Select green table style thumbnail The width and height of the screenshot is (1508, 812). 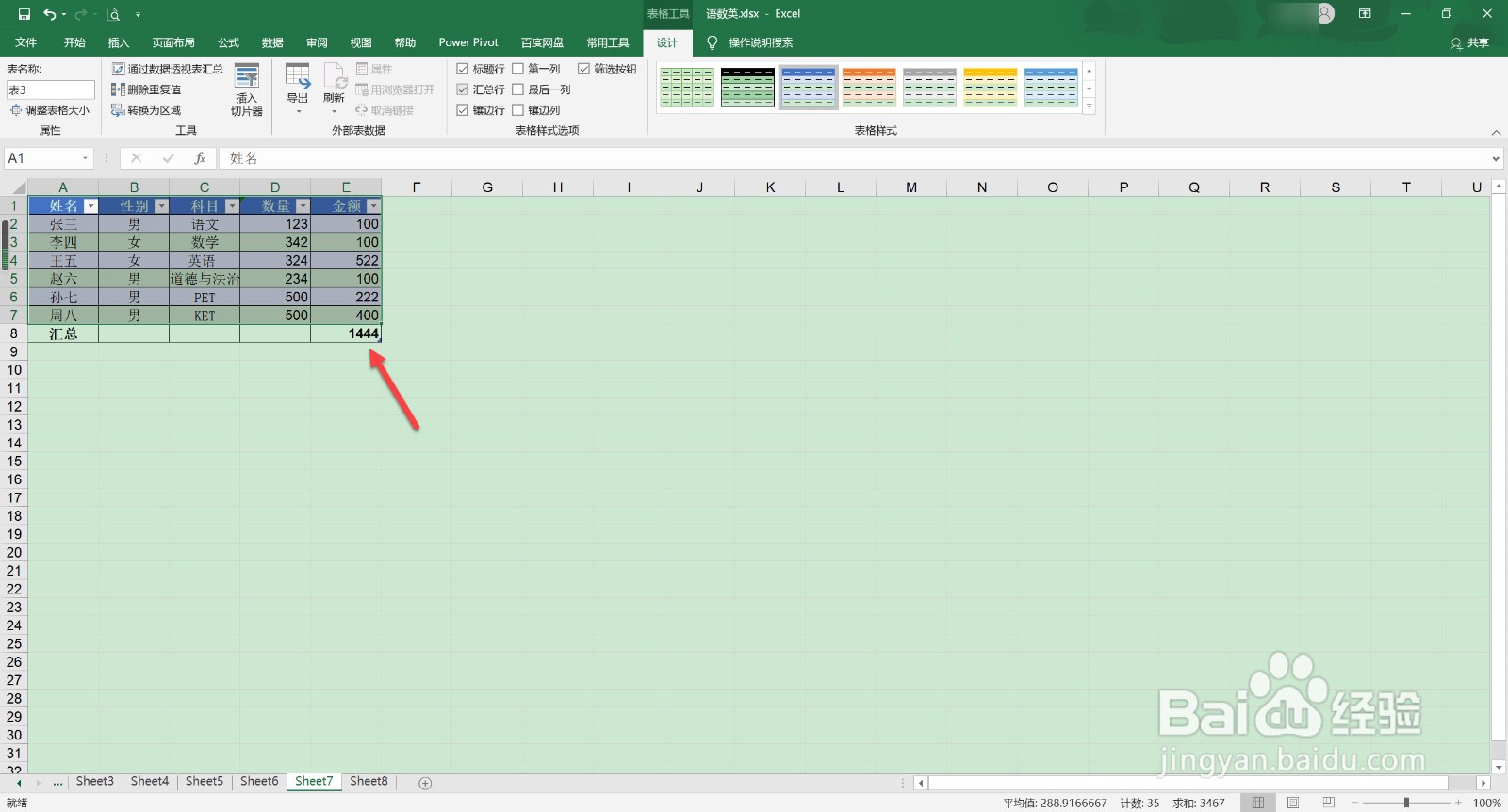pos(687,87)
